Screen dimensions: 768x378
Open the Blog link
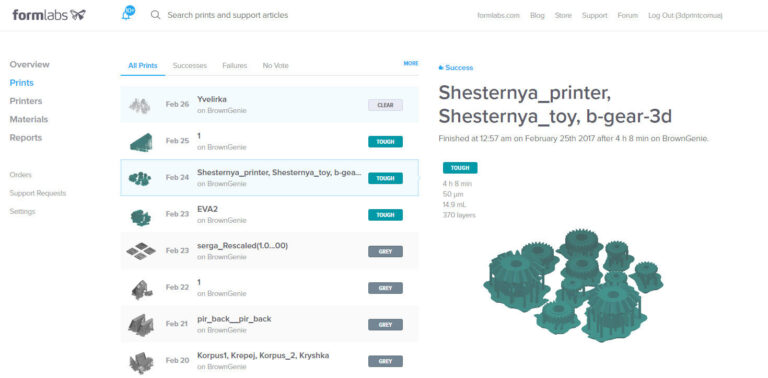click(x=537, y=16)
